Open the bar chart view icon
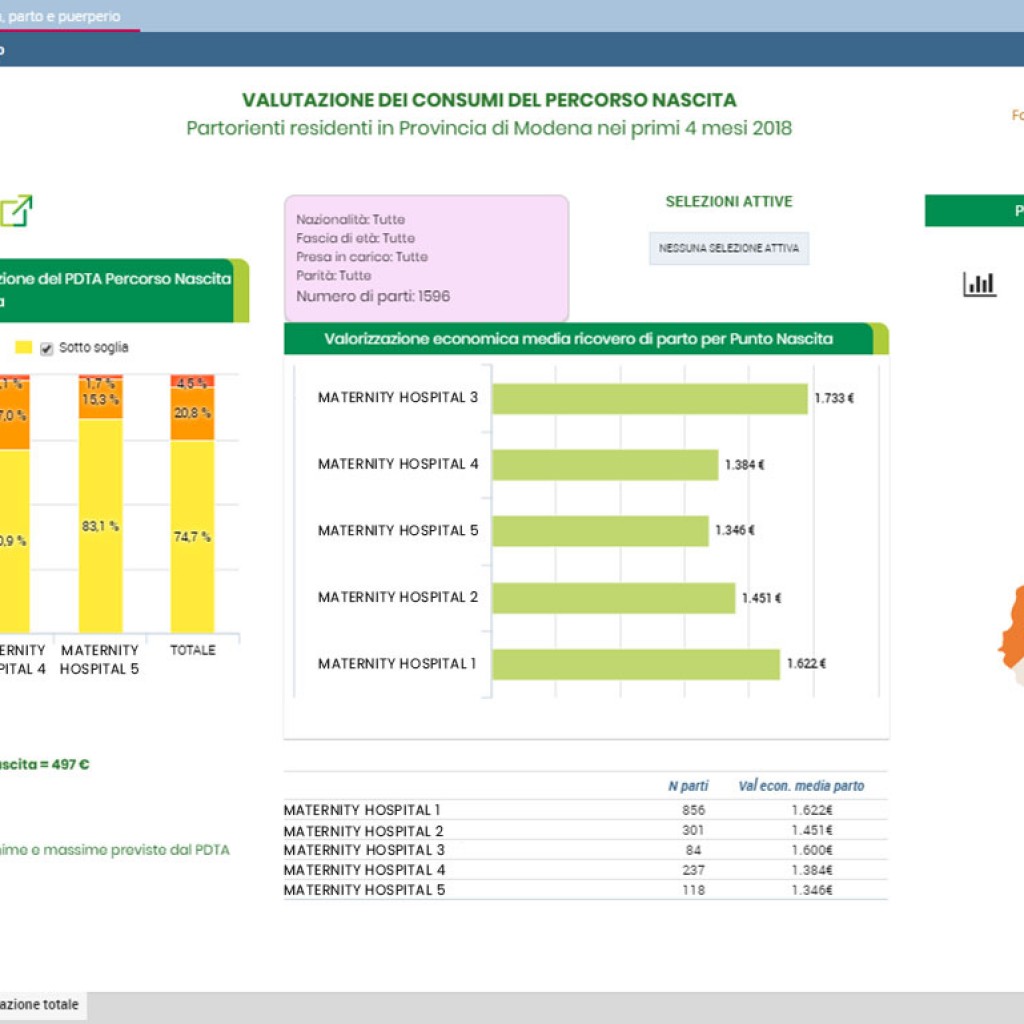The height and width of the screenshot is (1024, 1024). tap(979, 284)
